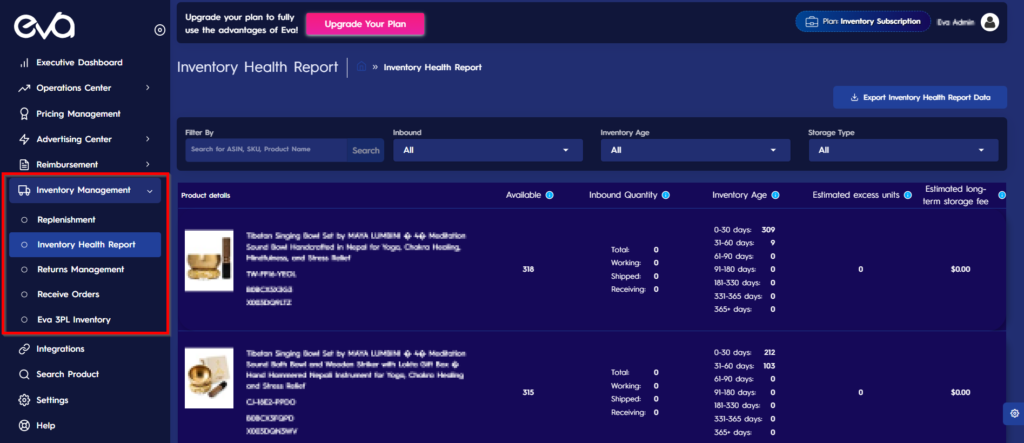Click Export Inventory Health Report Data button
The image size is (1024, 443).
(x=920, y=98)
